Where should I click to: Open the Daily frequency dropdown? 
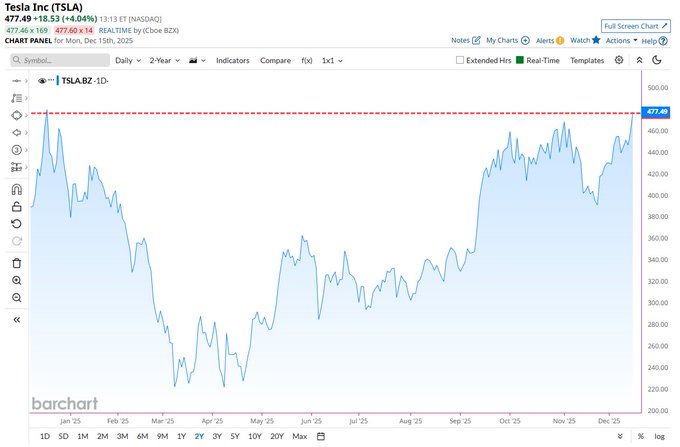pos(128,61)
